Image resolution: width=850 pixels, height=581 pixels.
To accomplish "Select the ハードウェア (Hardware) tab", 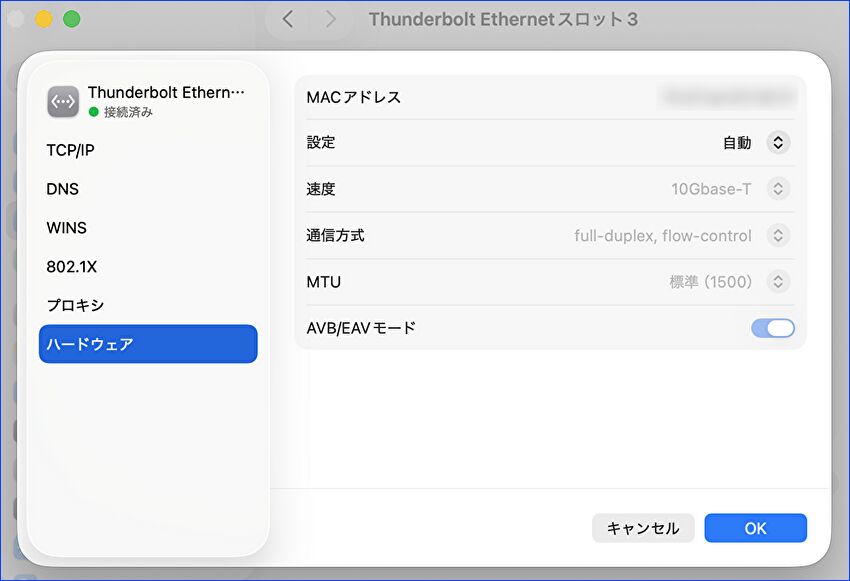I will click(x=148, y=344).
